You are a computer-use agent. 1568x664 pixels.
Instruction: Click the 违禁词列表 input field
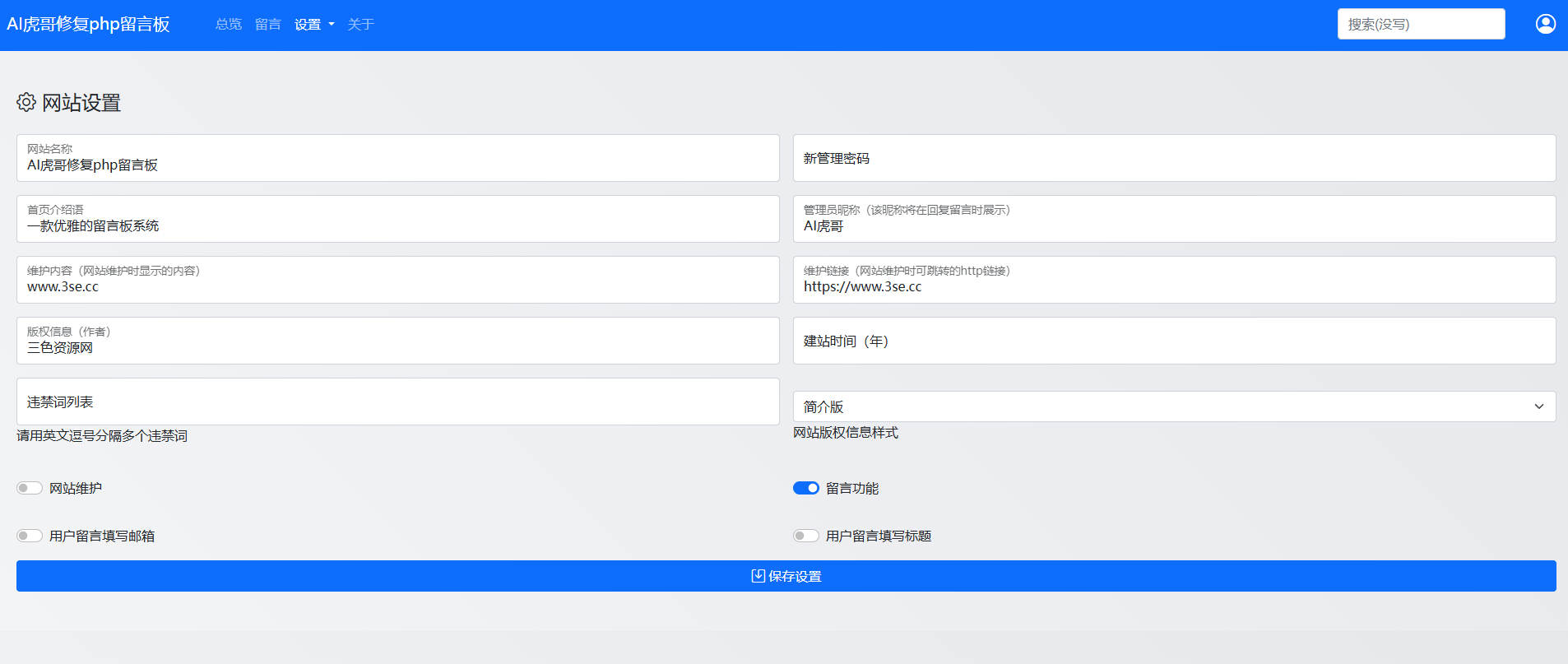397,402
